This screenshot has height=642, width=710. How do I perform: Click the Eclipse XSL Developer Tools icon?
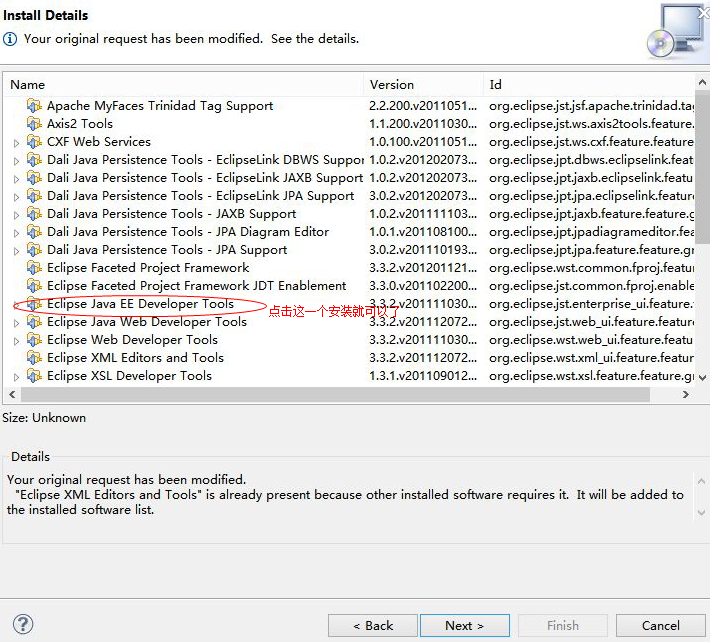(x=34, y=376)
